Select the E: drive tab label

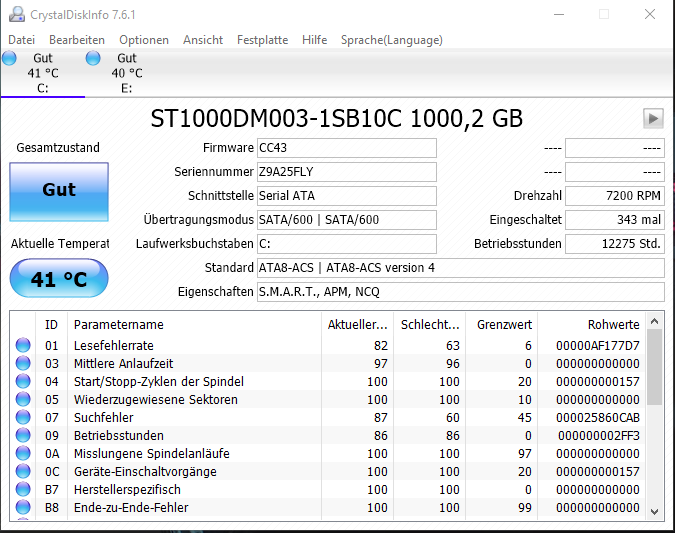click(x=127, y=89)
